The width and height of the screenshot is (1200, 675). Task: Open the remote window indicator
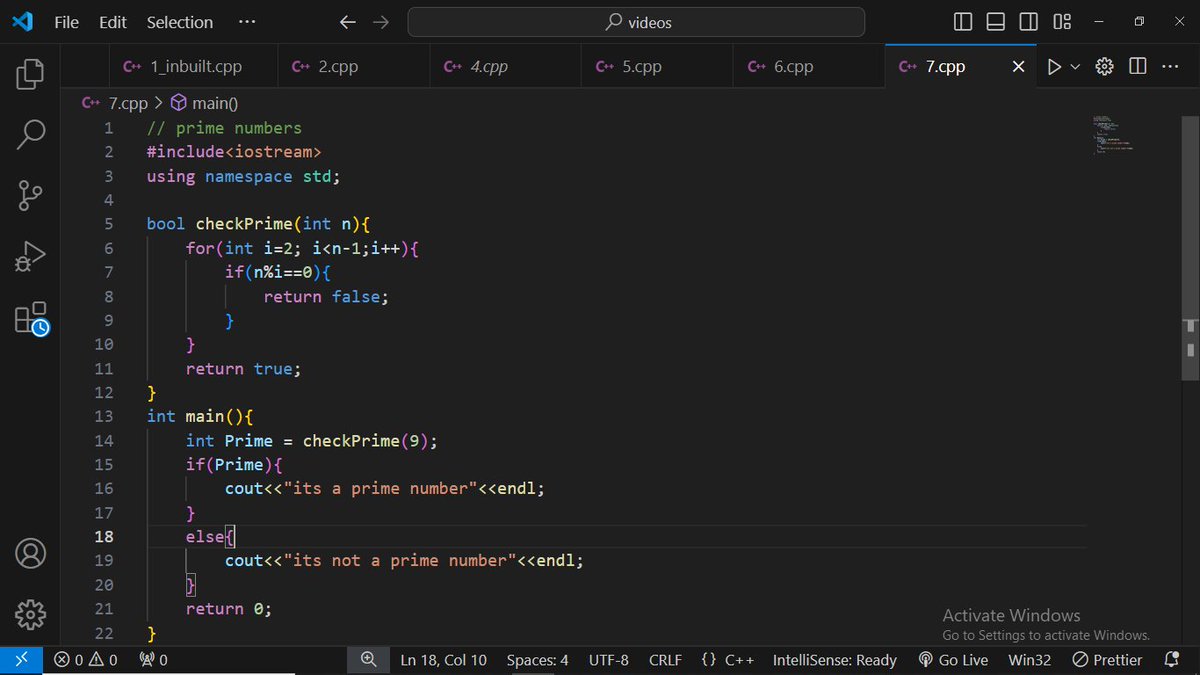point(22,660)
